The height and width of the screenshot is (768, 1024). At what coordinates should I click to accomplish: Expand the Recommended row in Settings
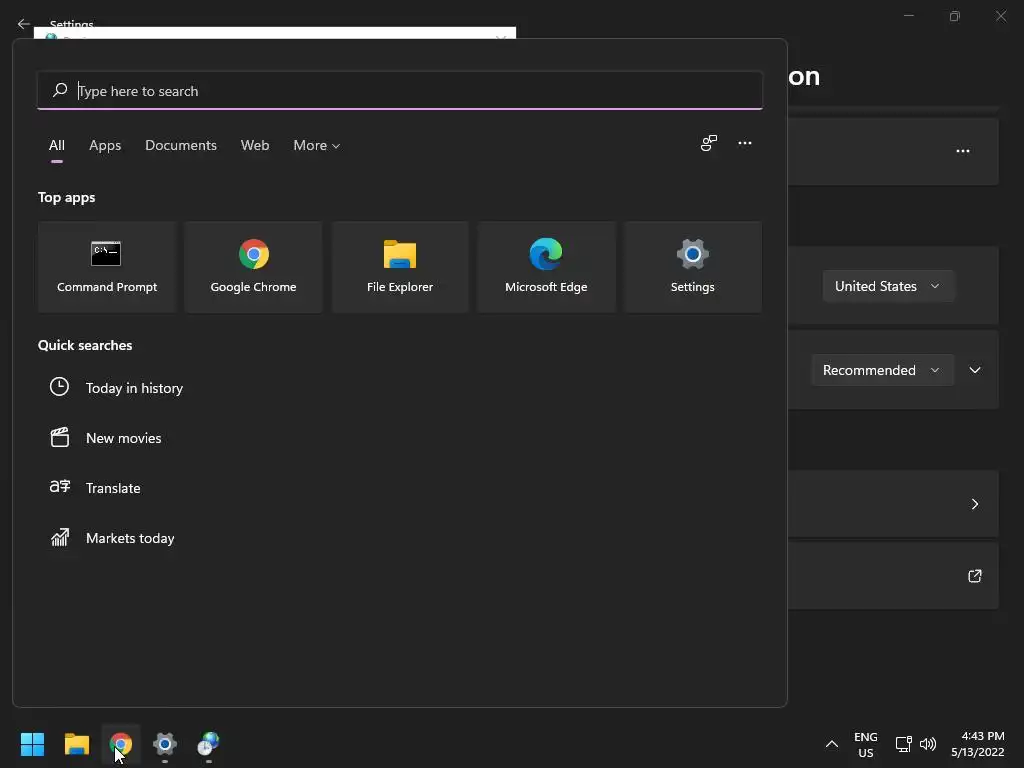(975, 370)
